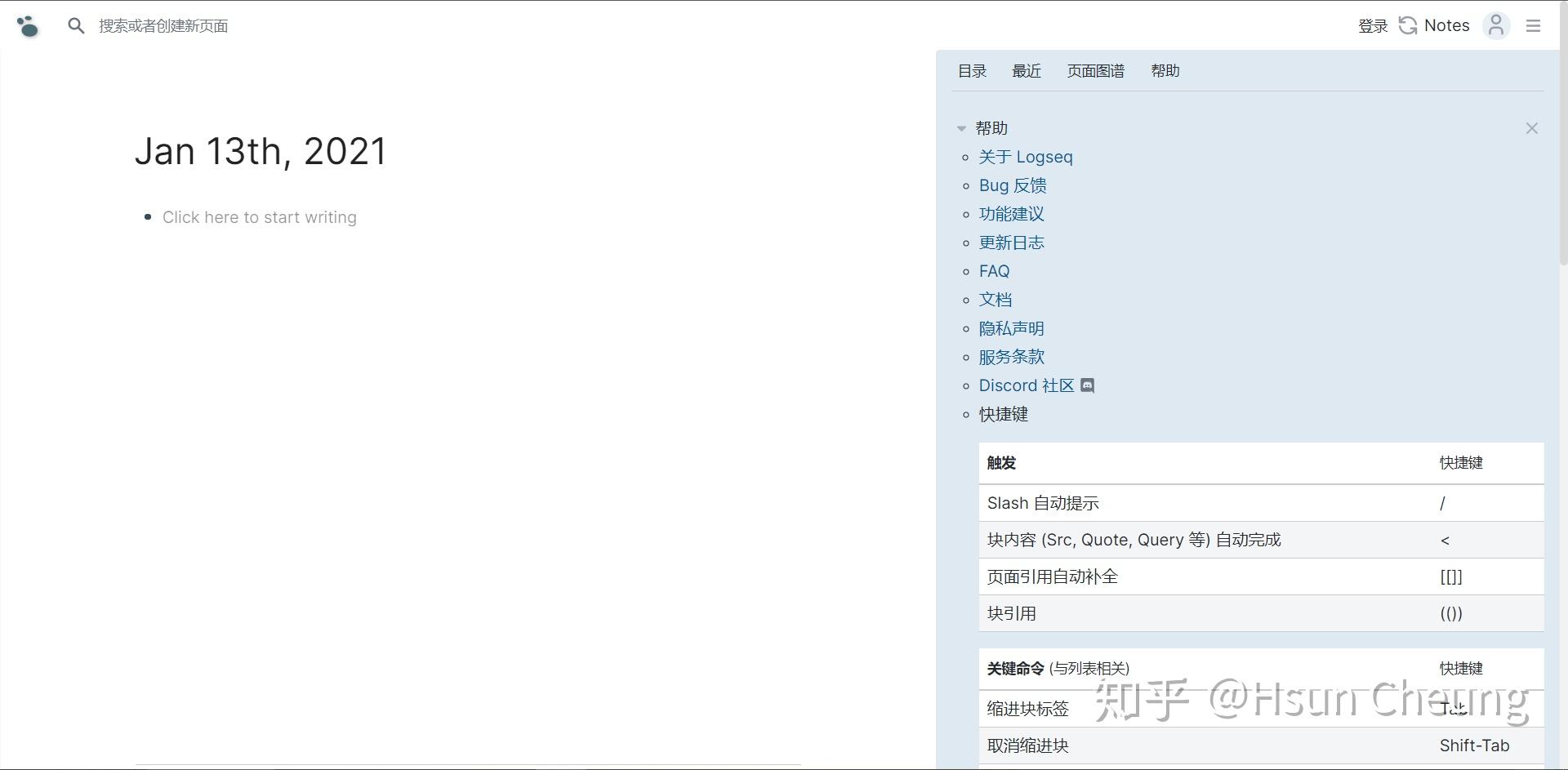The width and height of the screenshot is (1568, 770).
Task: Collapse the 帮助 section disclosure triangle
Action: (x=961, y=128)
